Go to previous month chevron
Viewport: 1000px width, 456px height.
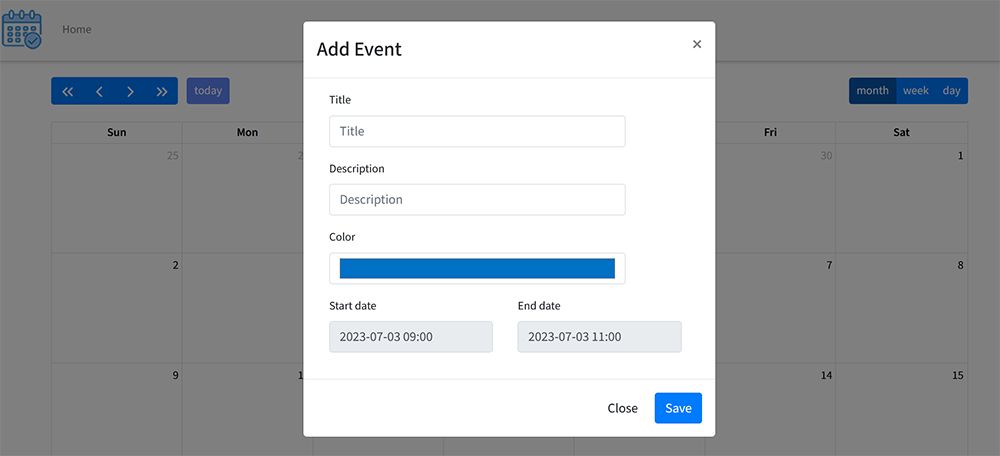coord(99,91)
